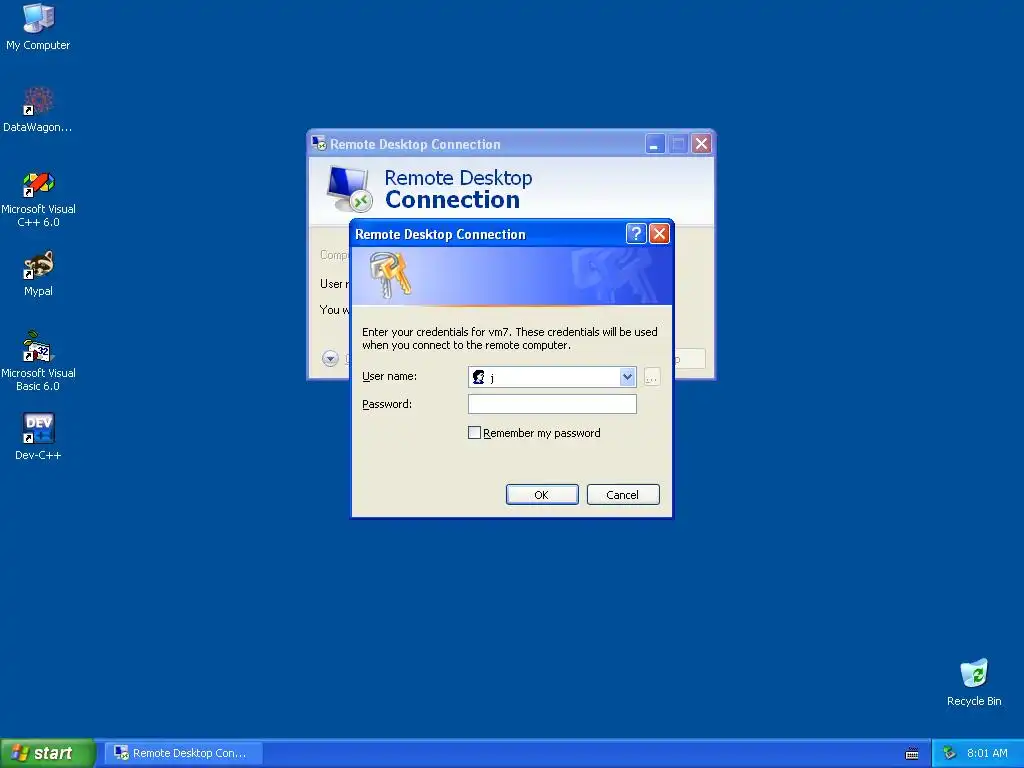Close the credentials dialog with X
This screenshot has height=768, width=1024.
tap(659, 234)
